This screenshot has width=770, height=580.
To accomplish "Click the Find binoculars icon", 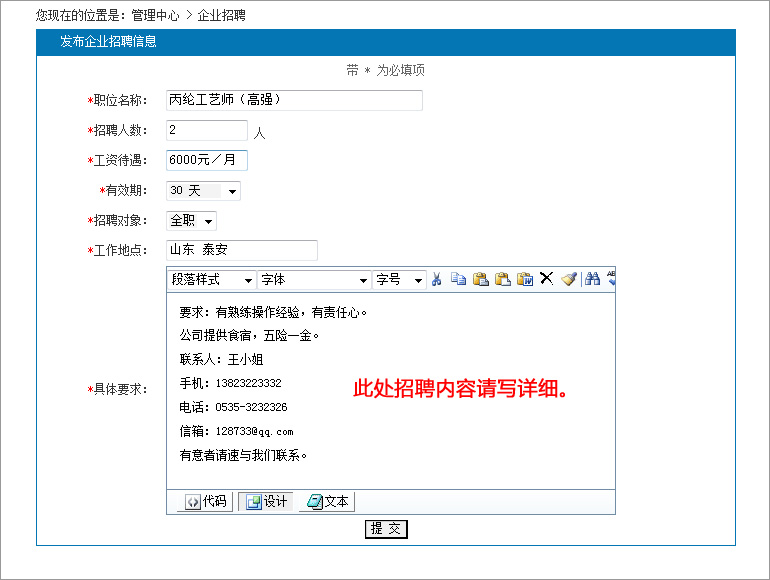I will pyautogui.click(x=592, y=279).
